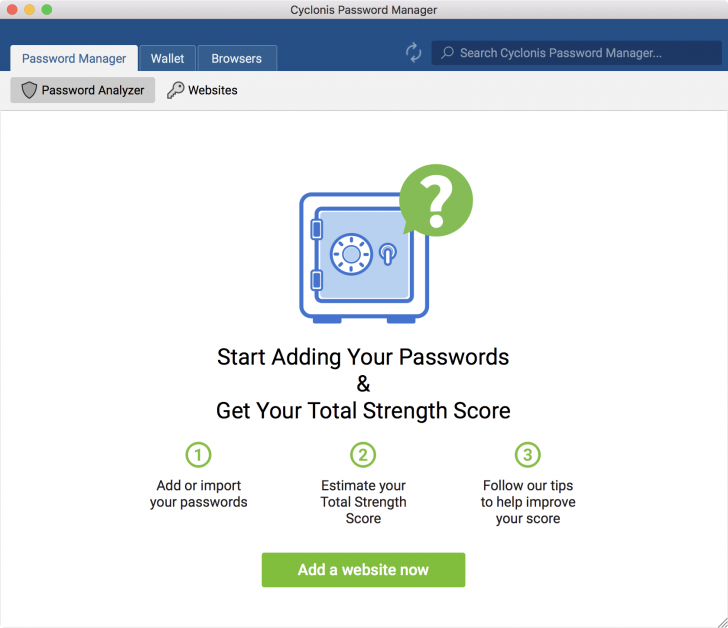Close the window with the red button
Image resolution: width=728 pixels, height=628 pixels.
pos(12,9)
